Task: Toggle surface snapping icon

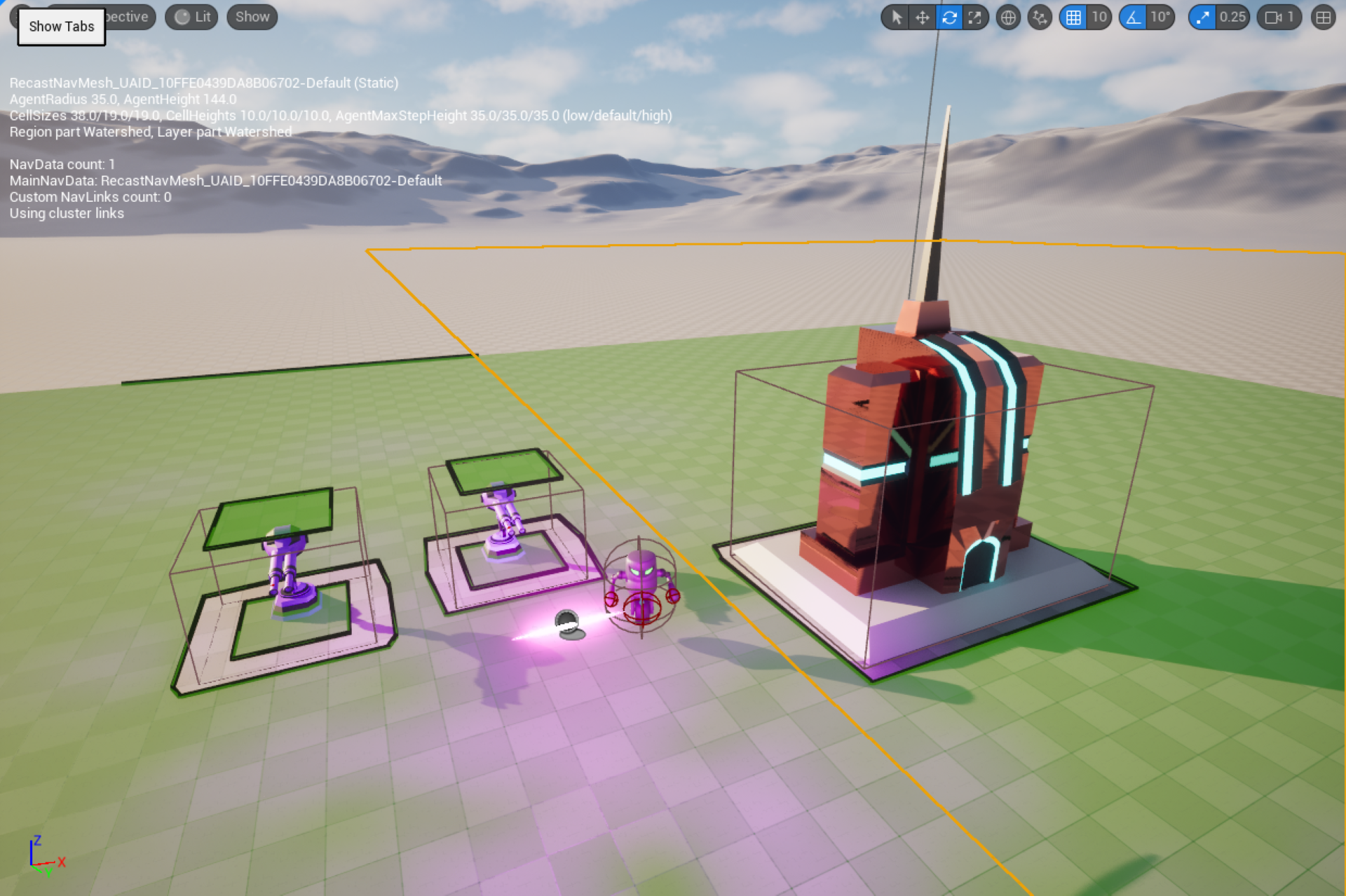Action: [x=1040, y=18]
